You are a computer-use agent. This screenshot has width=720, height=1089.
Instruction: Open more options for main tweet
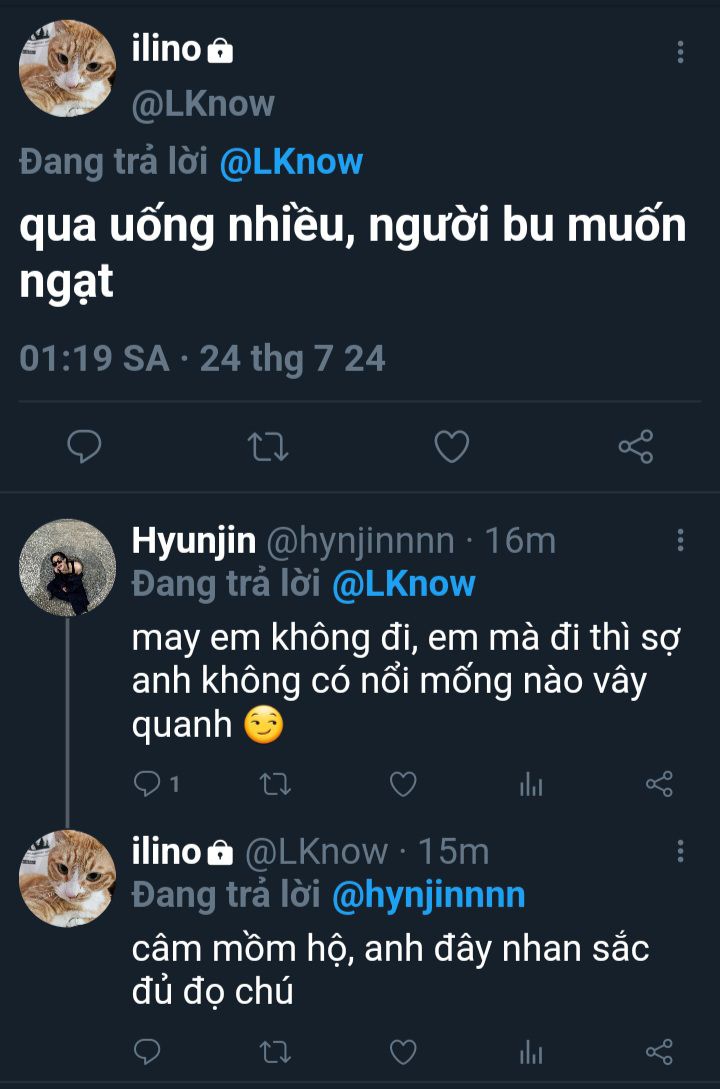coord(681,52)
